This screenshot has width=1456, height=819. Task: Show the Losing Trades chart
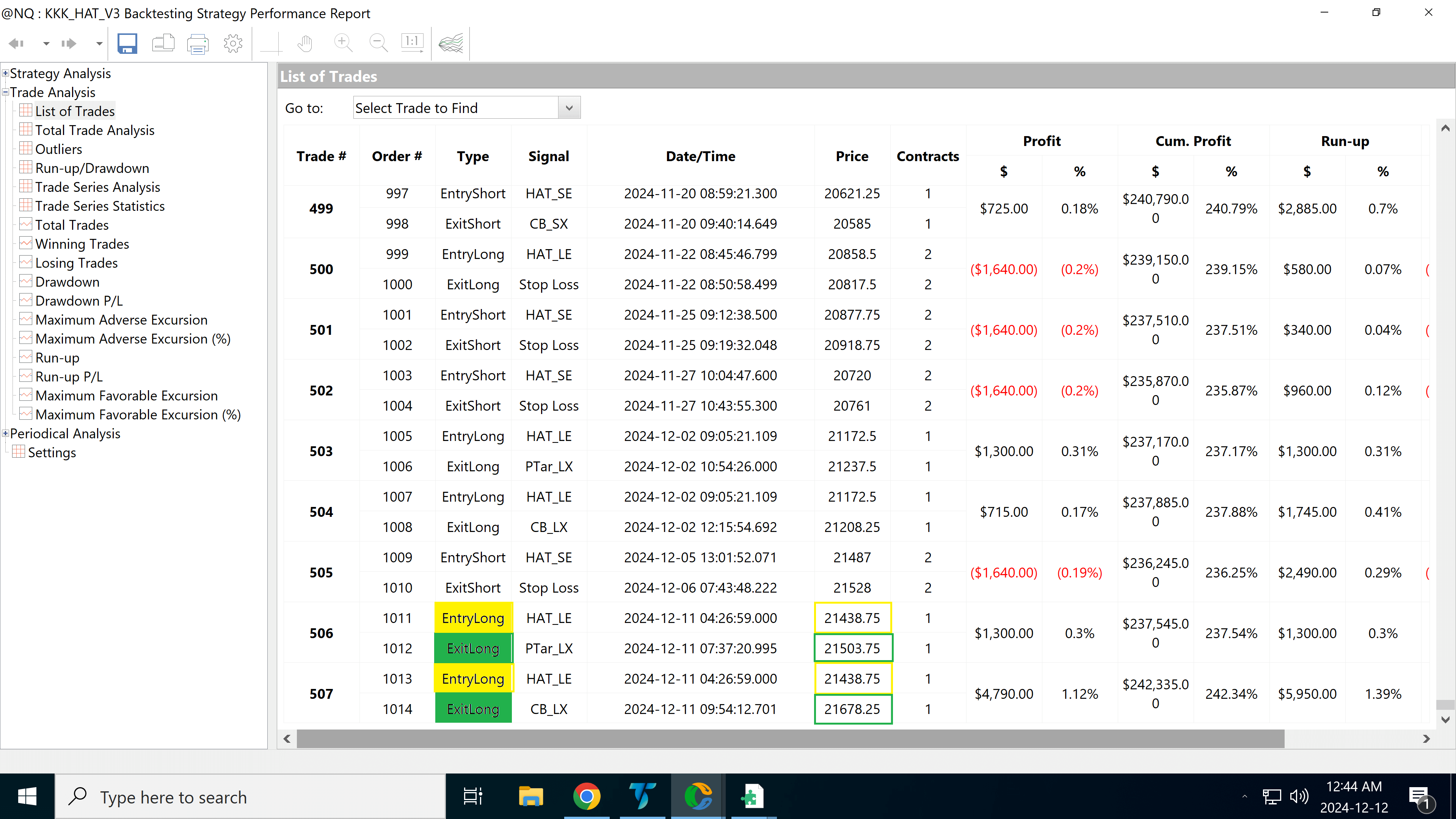[76, 262]
